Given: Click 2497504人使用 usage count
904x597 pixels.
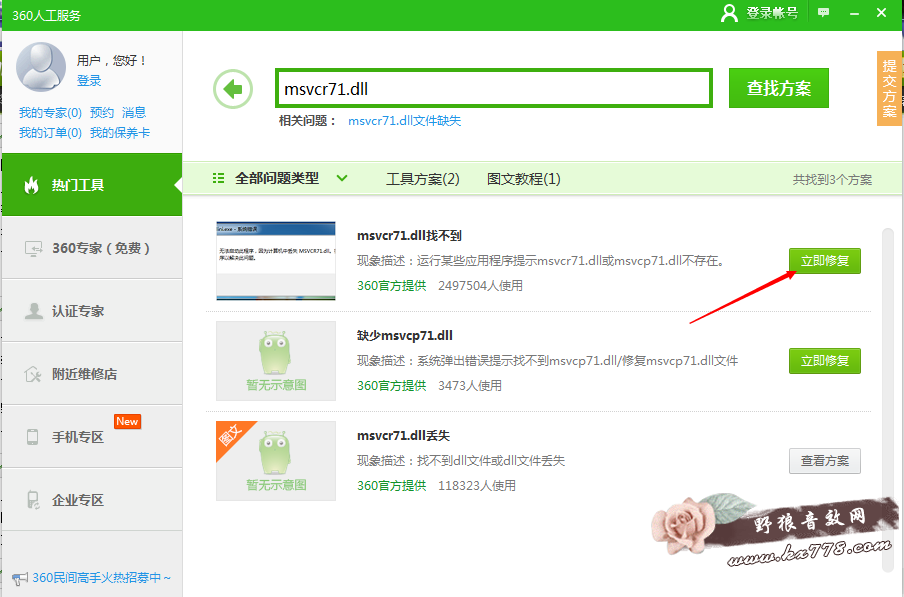Looking at the screenshot, I should [480, 286].
